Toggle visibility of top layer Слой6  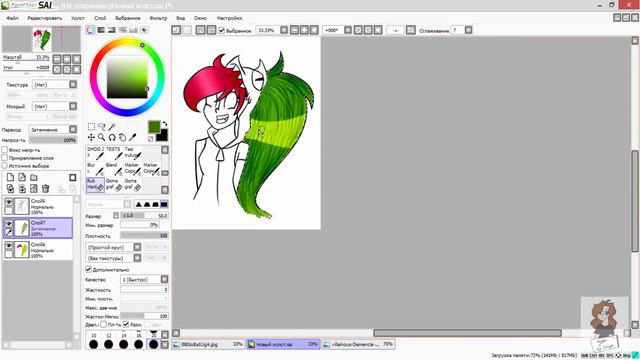[8, 202]
